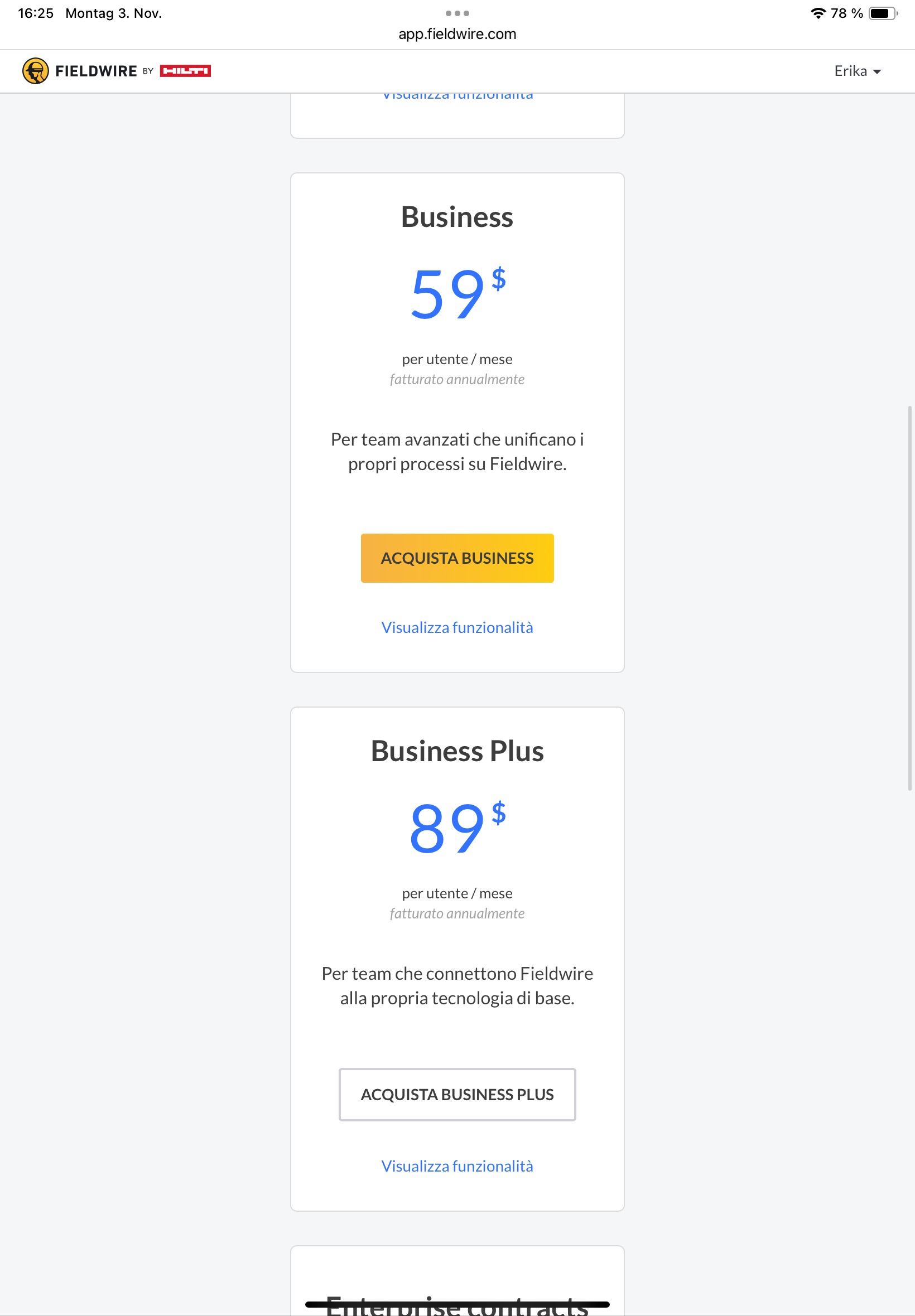Click the page's vertical scrollbar

[x=909, y=598]
